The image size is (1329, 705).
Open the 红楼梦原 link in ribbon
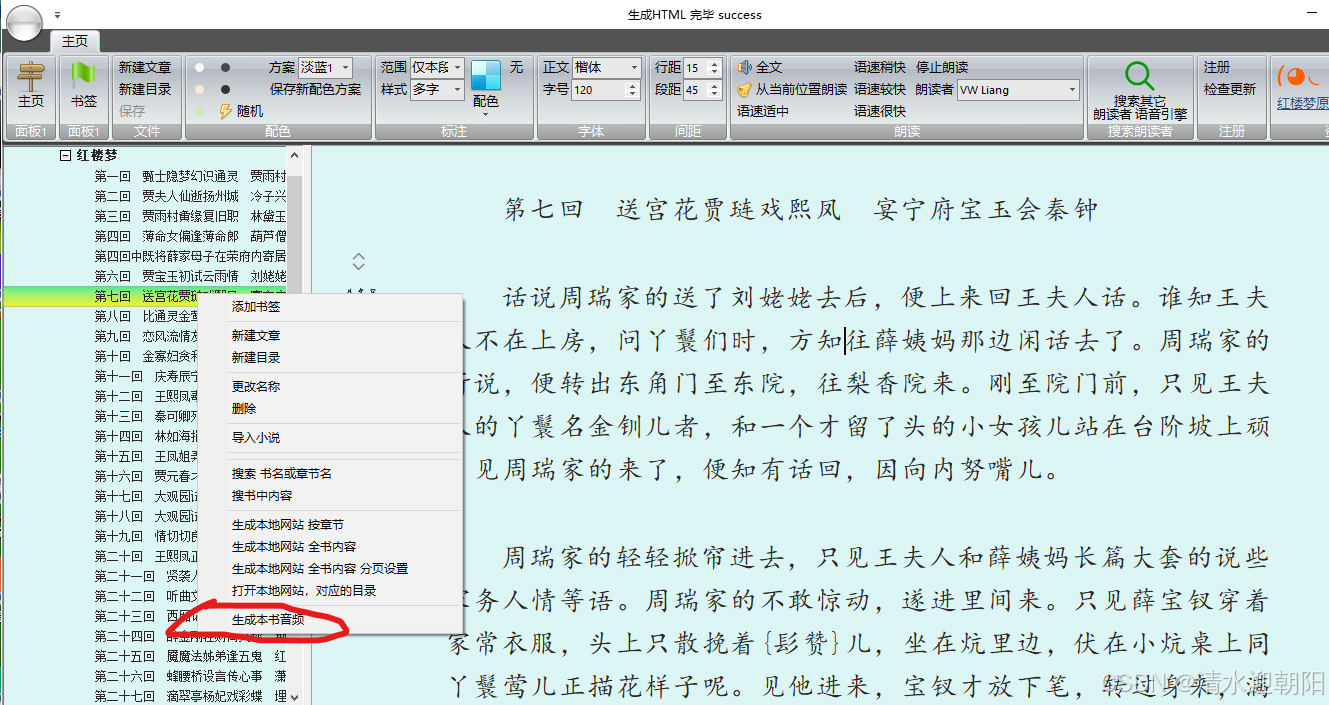(x=1303, y=104)
